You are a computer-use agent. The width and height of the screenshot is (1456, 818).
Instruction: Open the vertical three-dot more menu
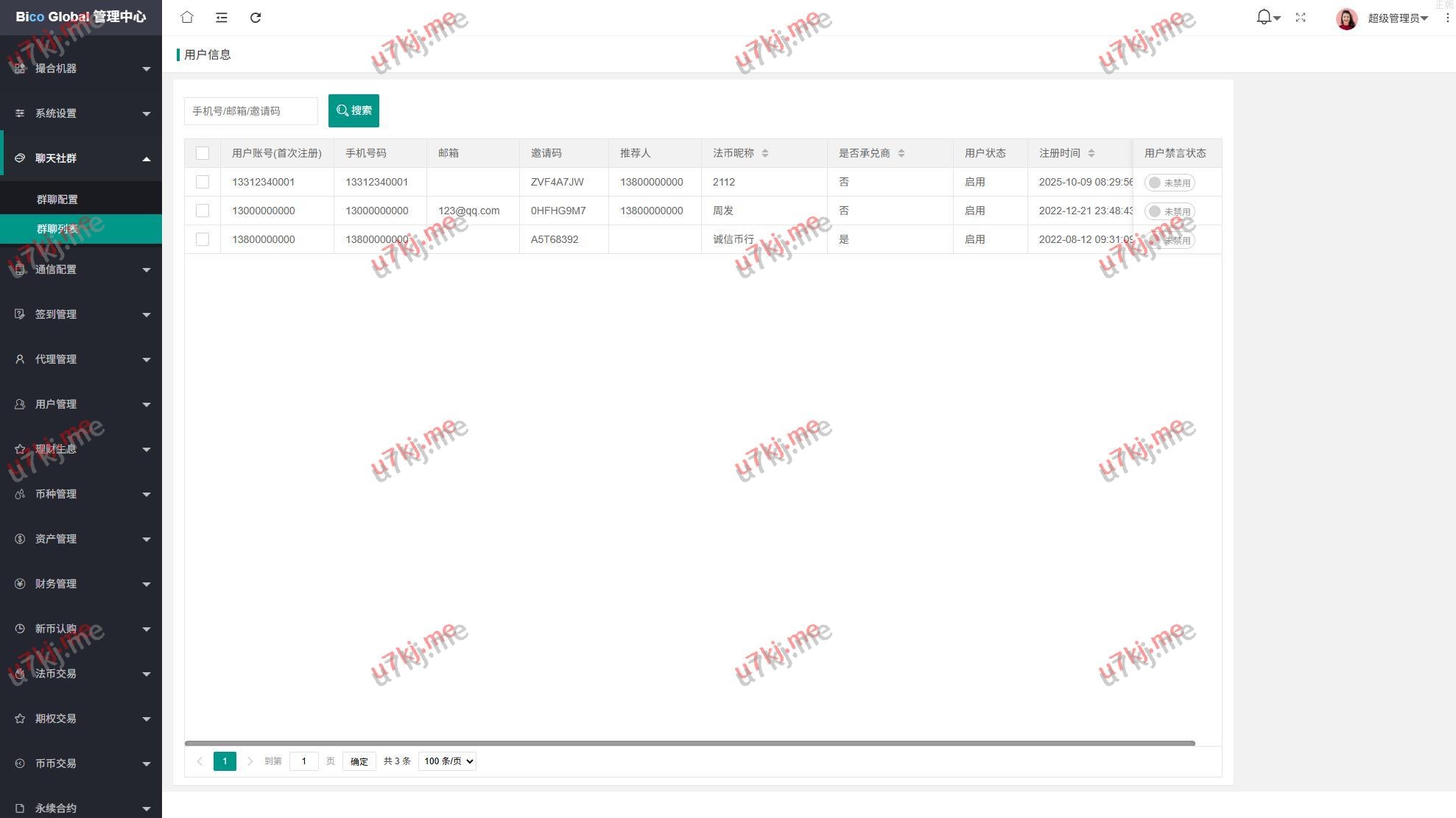pyautogui.click(x=1447, y=18)
